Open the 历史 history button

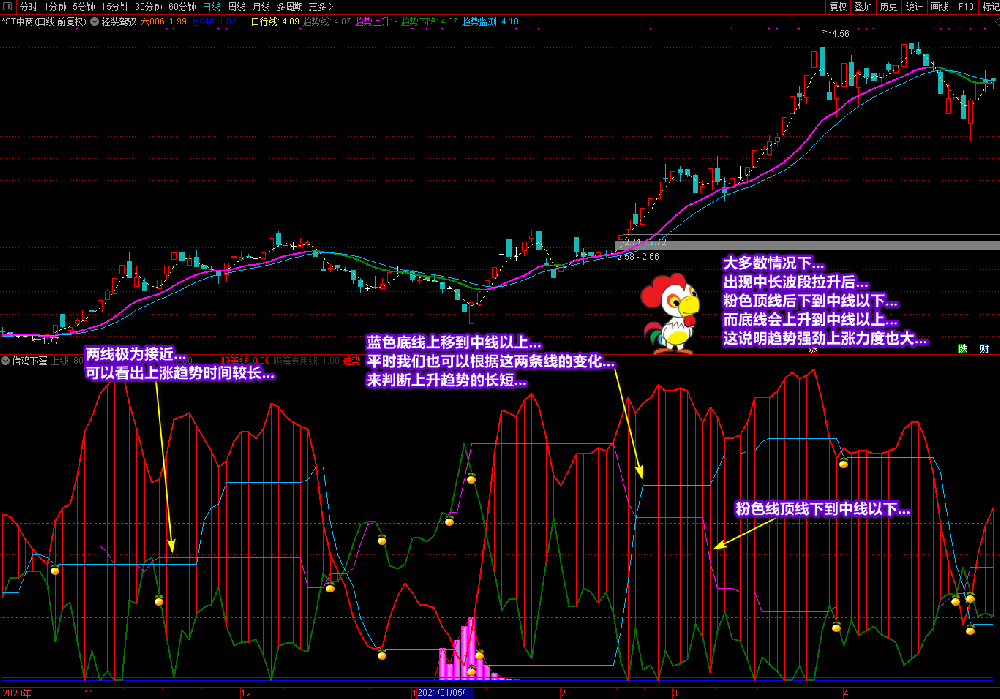point(888,6)
